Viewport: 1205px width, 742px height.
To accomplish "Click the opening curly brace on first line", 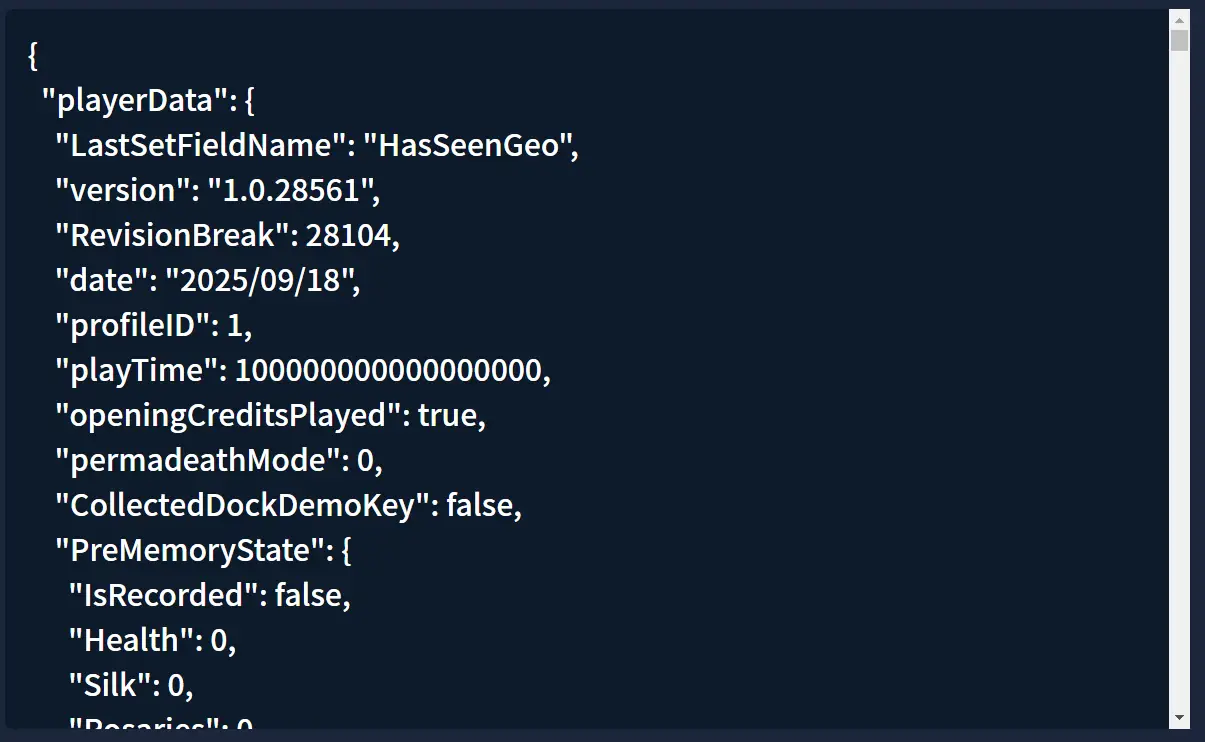I will click(x=33, y=55).
